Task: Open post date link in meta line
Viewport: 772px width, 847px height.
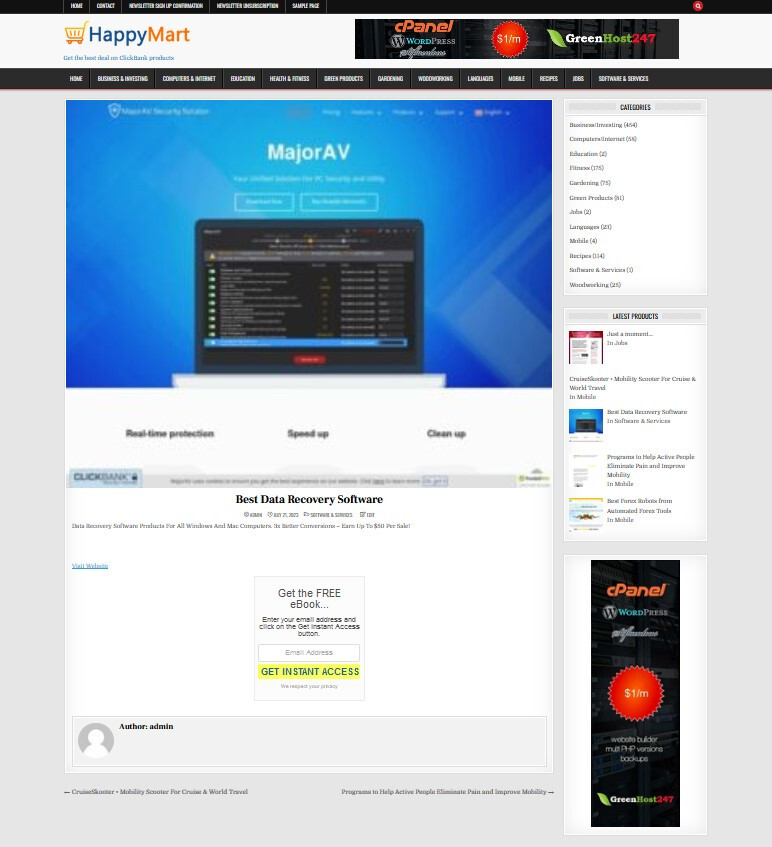Action: [x=286, y=515]
